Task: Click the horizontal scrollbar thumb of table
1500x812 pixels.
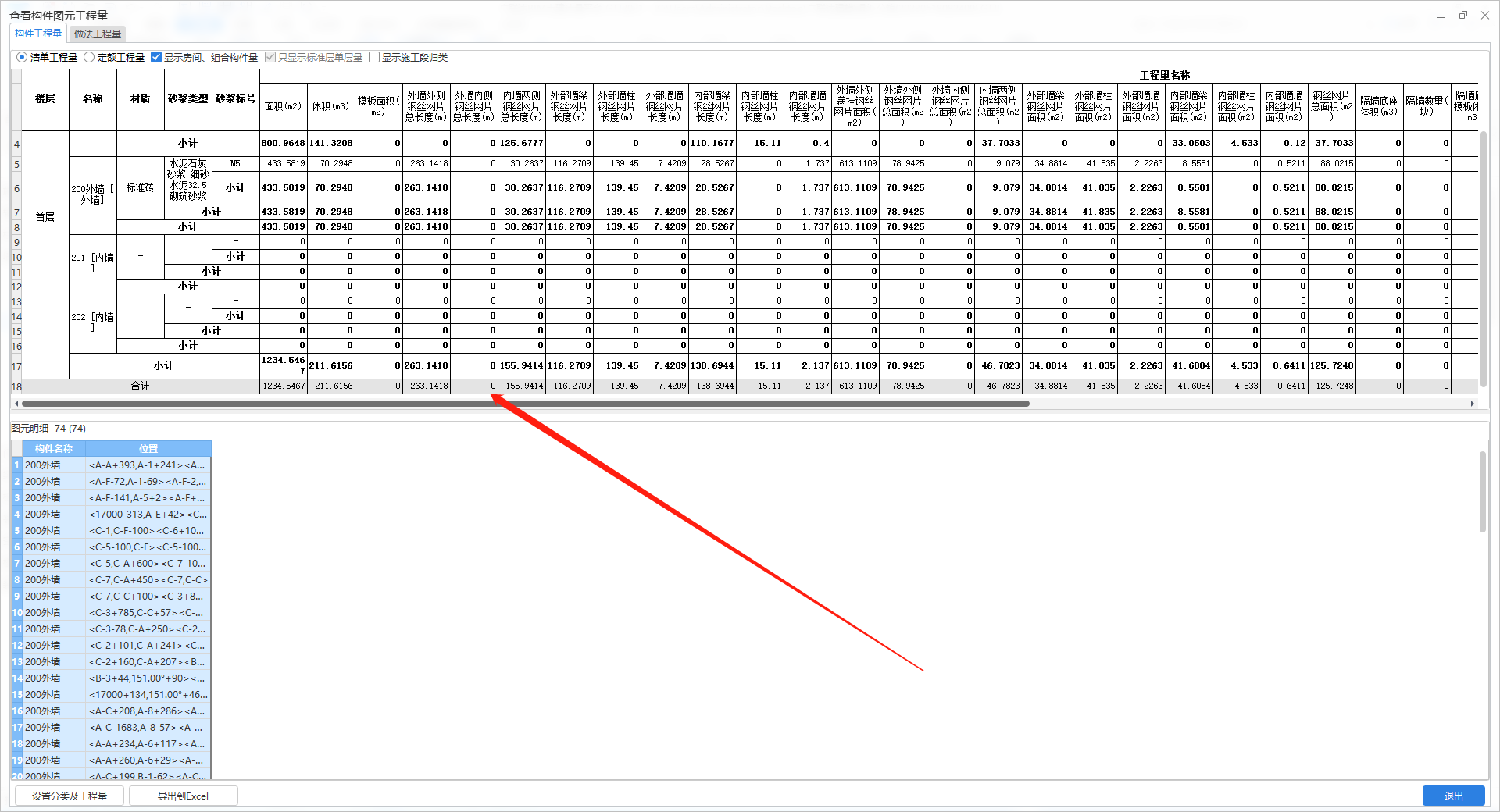Action: (525, 404)
